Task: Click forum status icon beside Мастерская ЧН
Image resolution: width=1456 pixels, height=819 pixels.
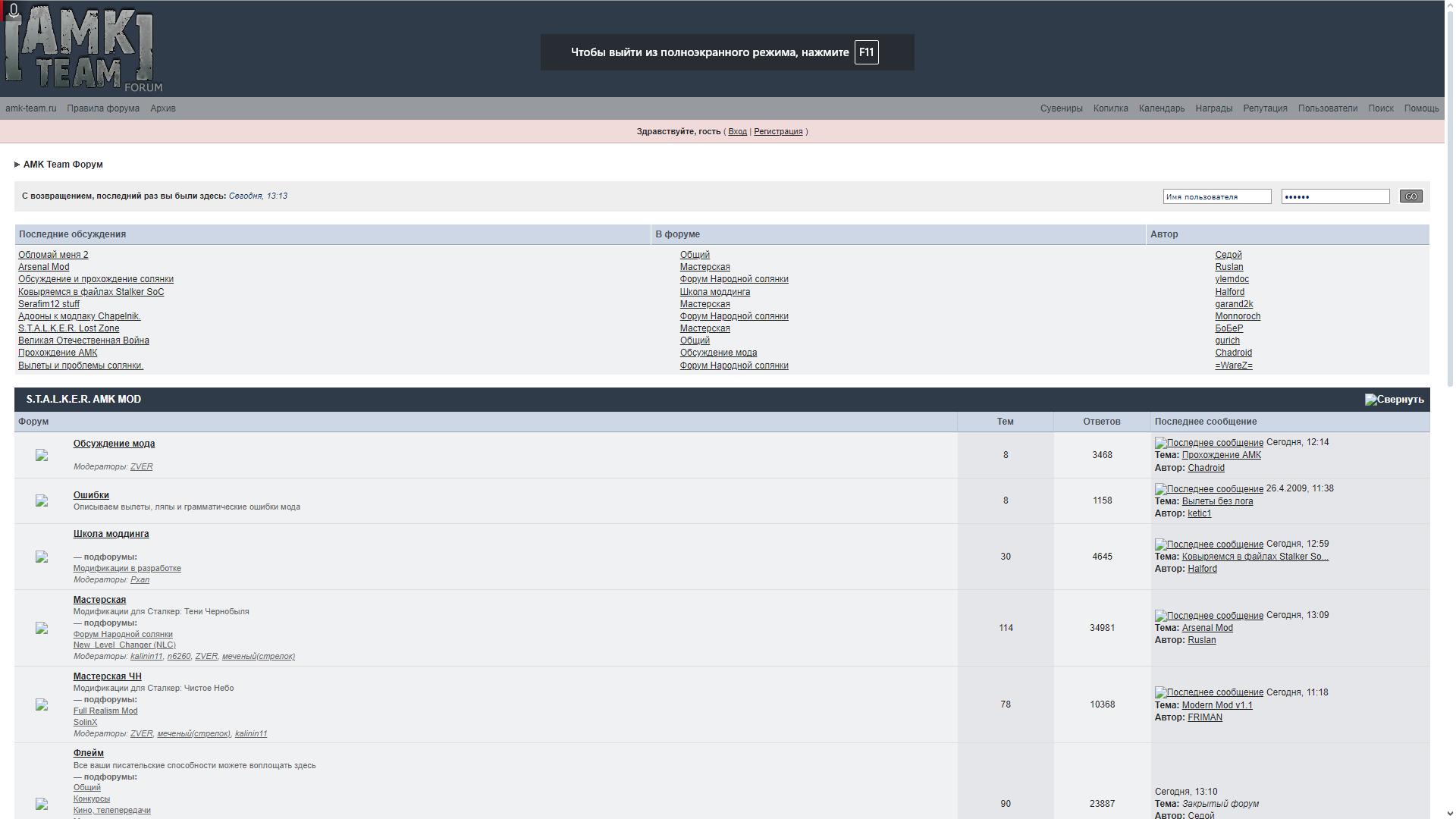Action: point(42,704)
